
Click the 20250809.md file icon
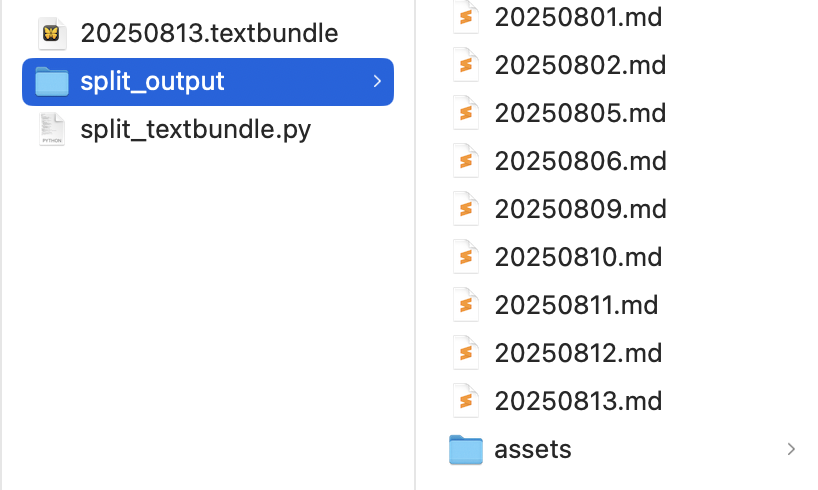[x=466, y=209]
